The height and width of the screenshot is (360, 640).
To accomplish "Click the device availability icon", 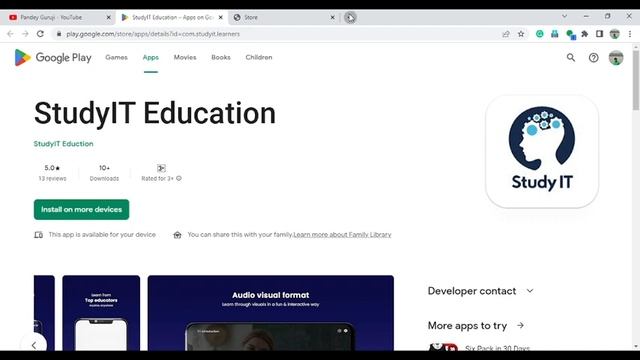I will point(38,235).
